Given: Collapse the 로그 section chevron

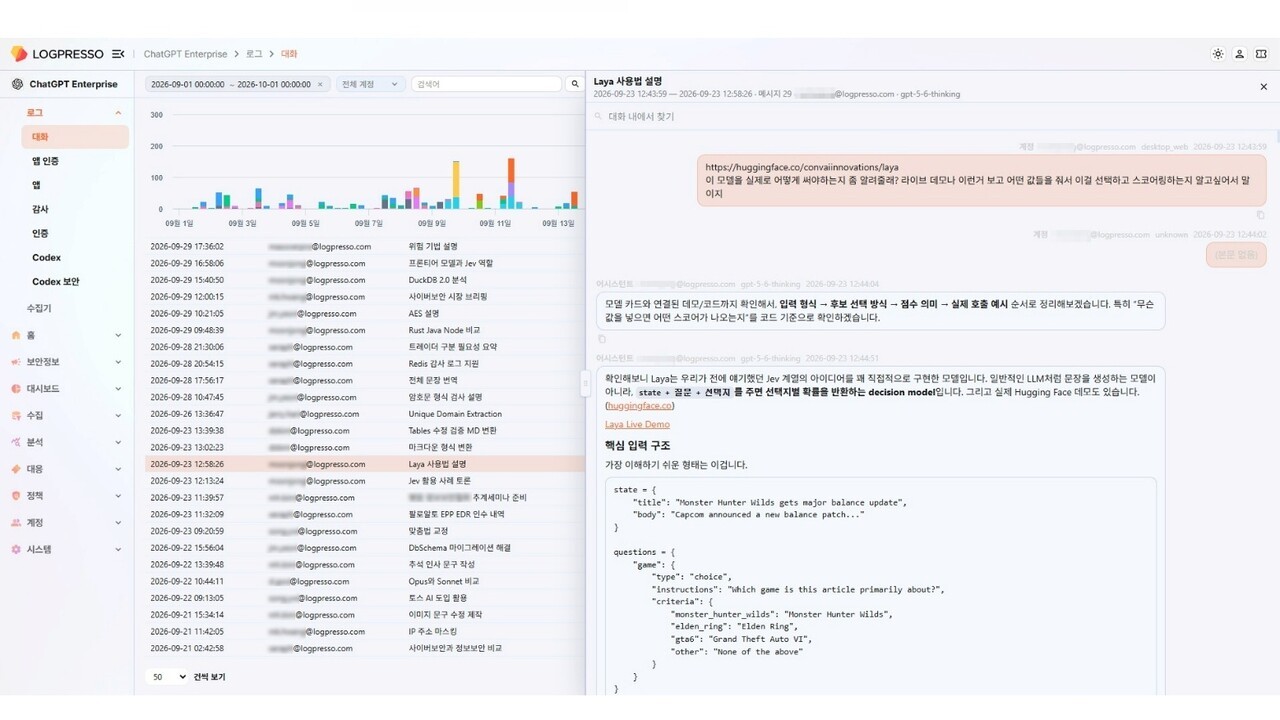Looking at the screenshot, I should coord(118,113).
